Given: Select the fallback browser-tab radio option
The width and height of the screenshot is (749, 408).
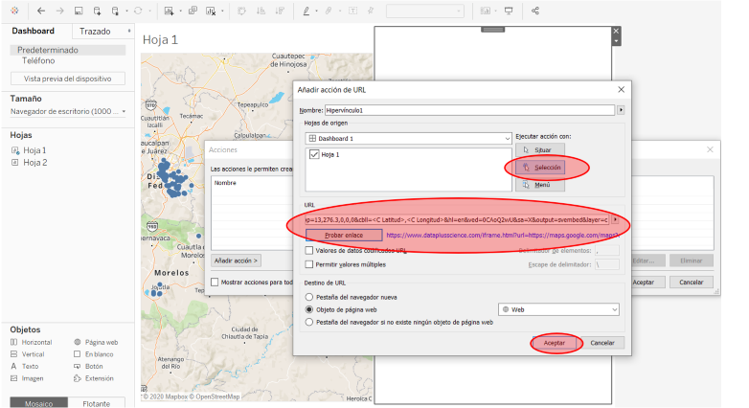Looking at the screenshot, I should [309, 322].
